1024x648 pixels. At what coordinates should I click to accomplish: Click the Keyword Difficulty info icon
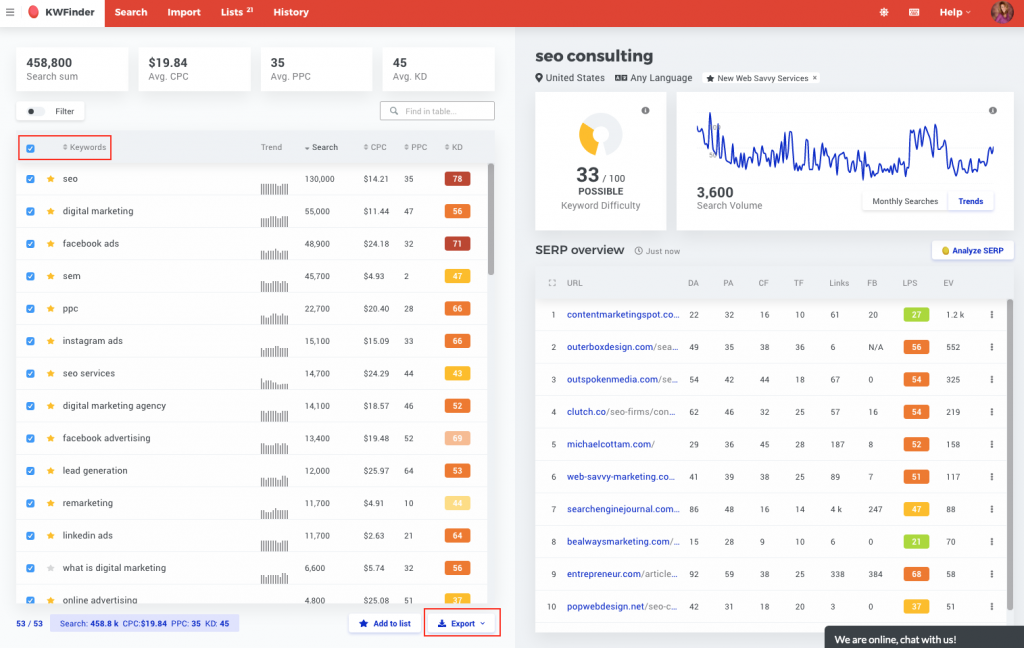645,110
